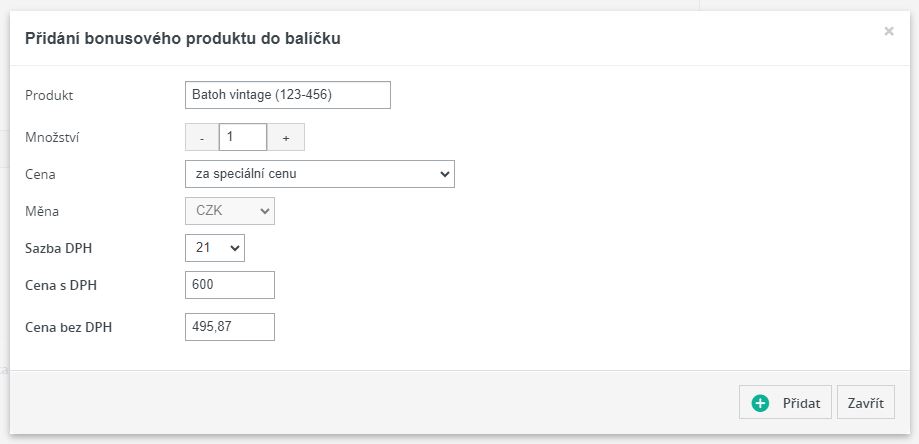Click the 'Měna' label

pyautogui.click(x=42, y=211)
